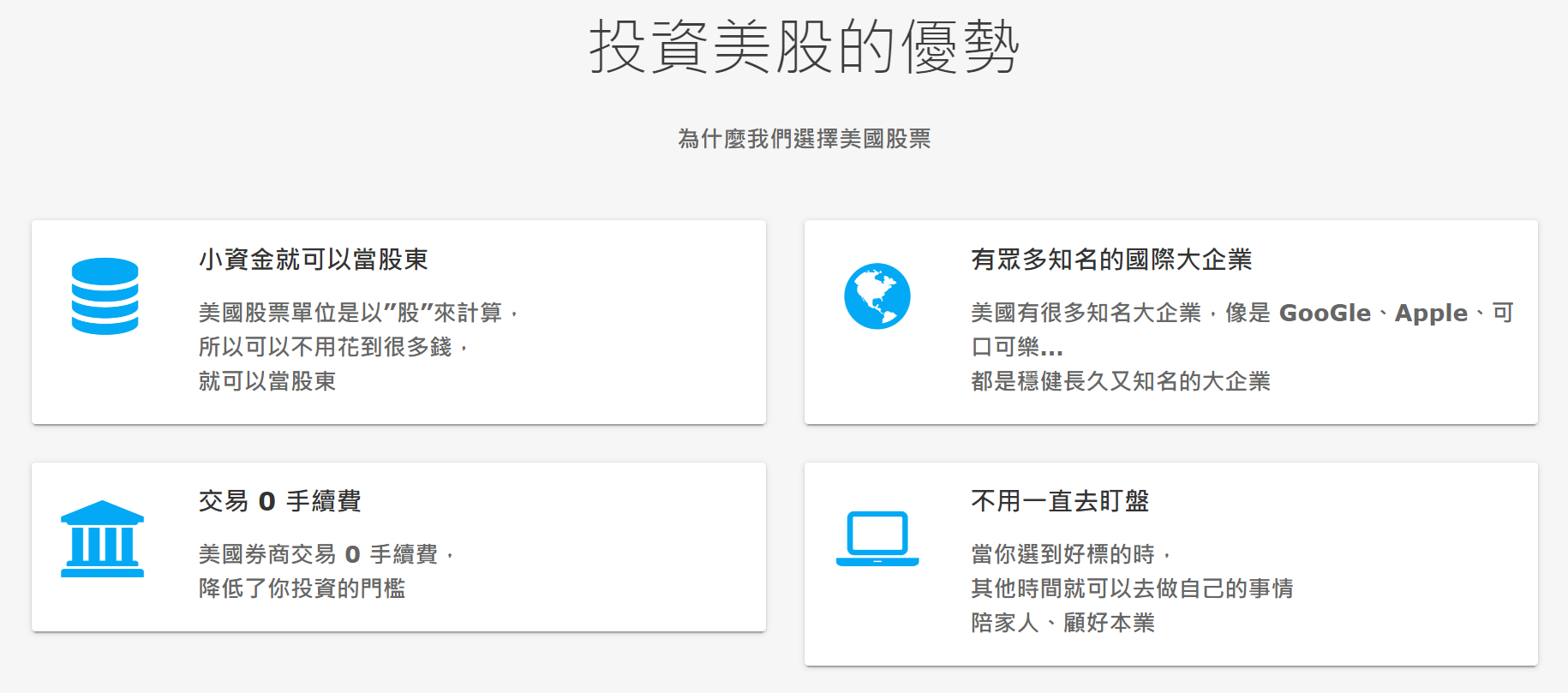Click the line 就可以當股東 in the first card
The width and height of the screenshot is (1568, 693).
coord(267,381)
